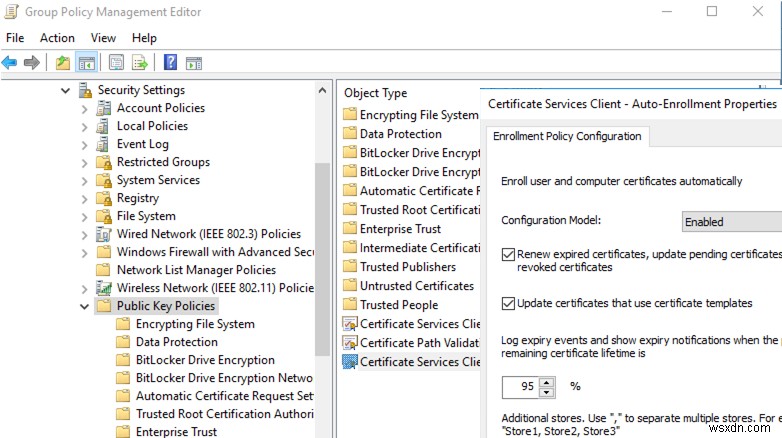Toggle Renew expired certificates checkbox
The width and height of the screenshot is (782, 438).
tap(508, 254)
